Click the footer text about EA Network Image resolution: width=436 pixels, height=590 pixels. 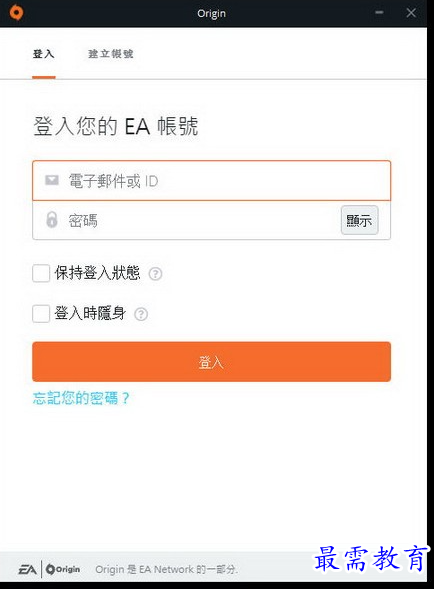pyautogui.click(x=167, y=569)
